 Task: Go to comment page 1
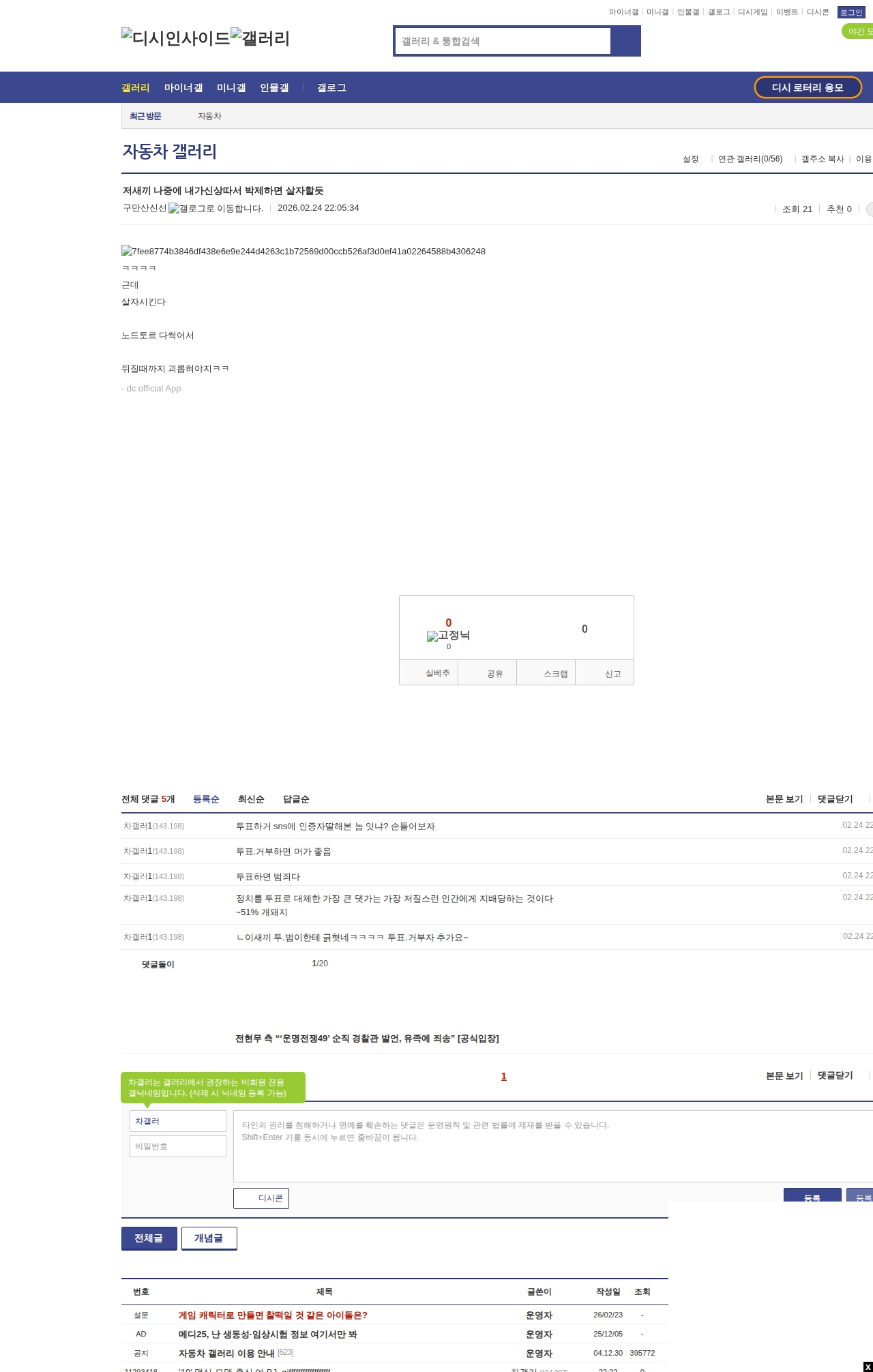point(504,1076)
